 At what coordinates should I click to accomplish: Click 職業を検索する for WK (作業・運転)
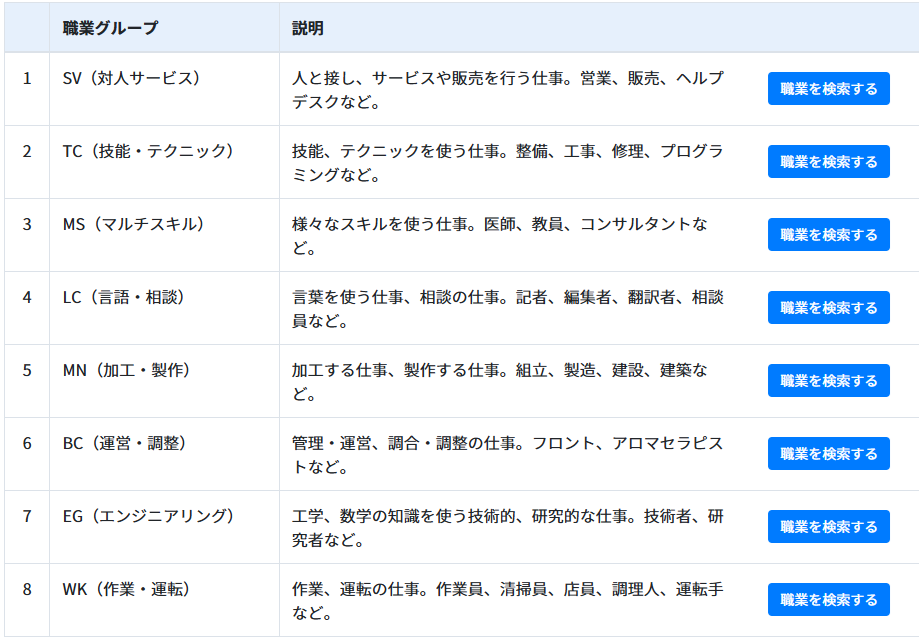tap(828, 599)
